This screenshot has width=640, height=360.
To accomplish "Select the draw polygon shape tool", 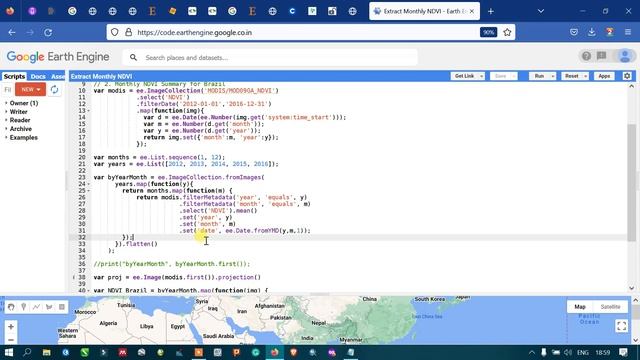I will [x=49, y=307].
